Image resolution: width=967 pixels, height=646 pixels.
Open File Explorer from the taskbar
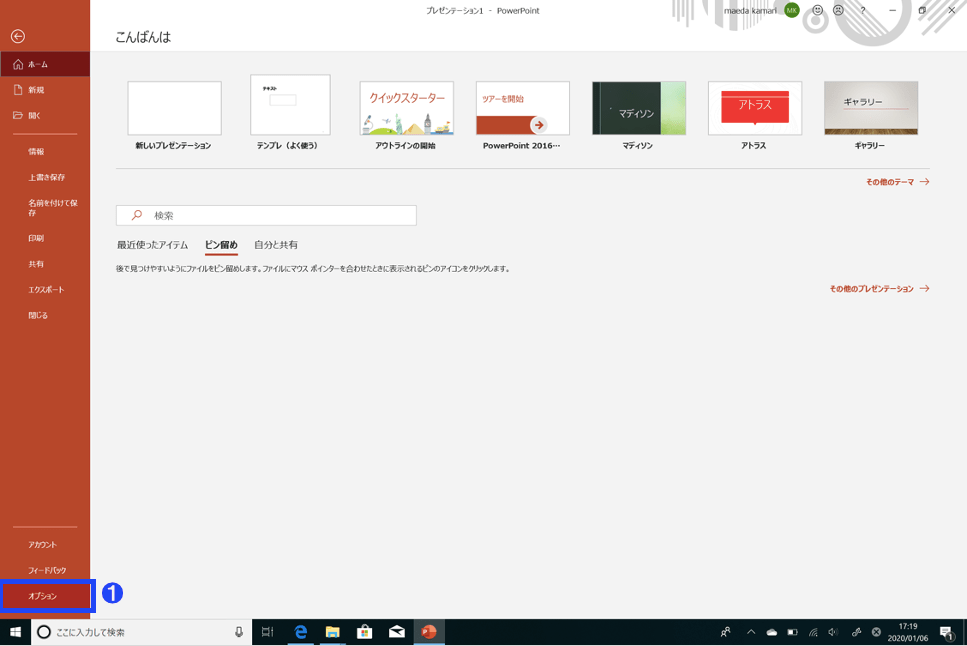(x=332, y=632)
